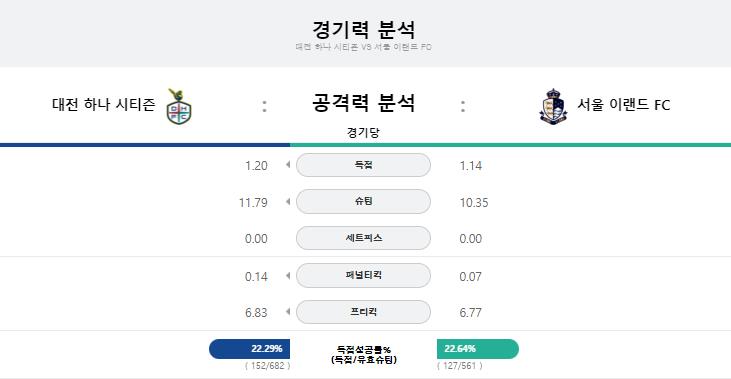Click the Seoul E-Land FC team crest
The image size is (731, 379).
point(553,106)
